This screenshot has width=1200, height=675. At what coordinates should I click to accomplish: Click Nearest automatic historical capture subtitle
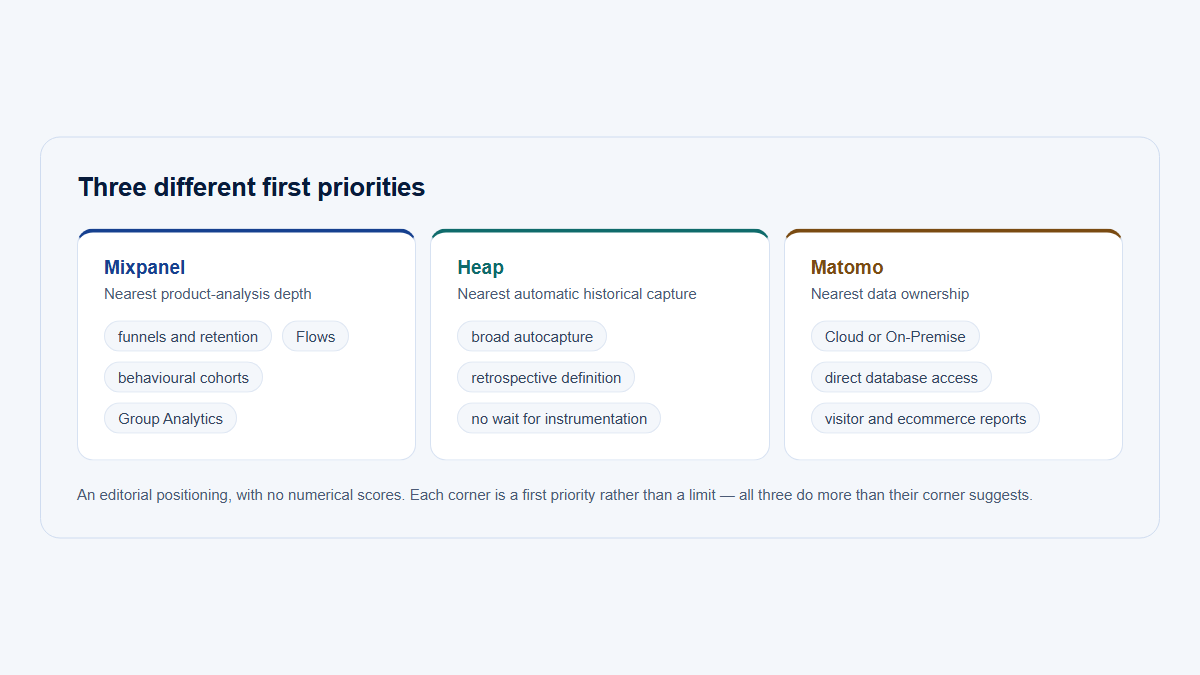point(577,294)
